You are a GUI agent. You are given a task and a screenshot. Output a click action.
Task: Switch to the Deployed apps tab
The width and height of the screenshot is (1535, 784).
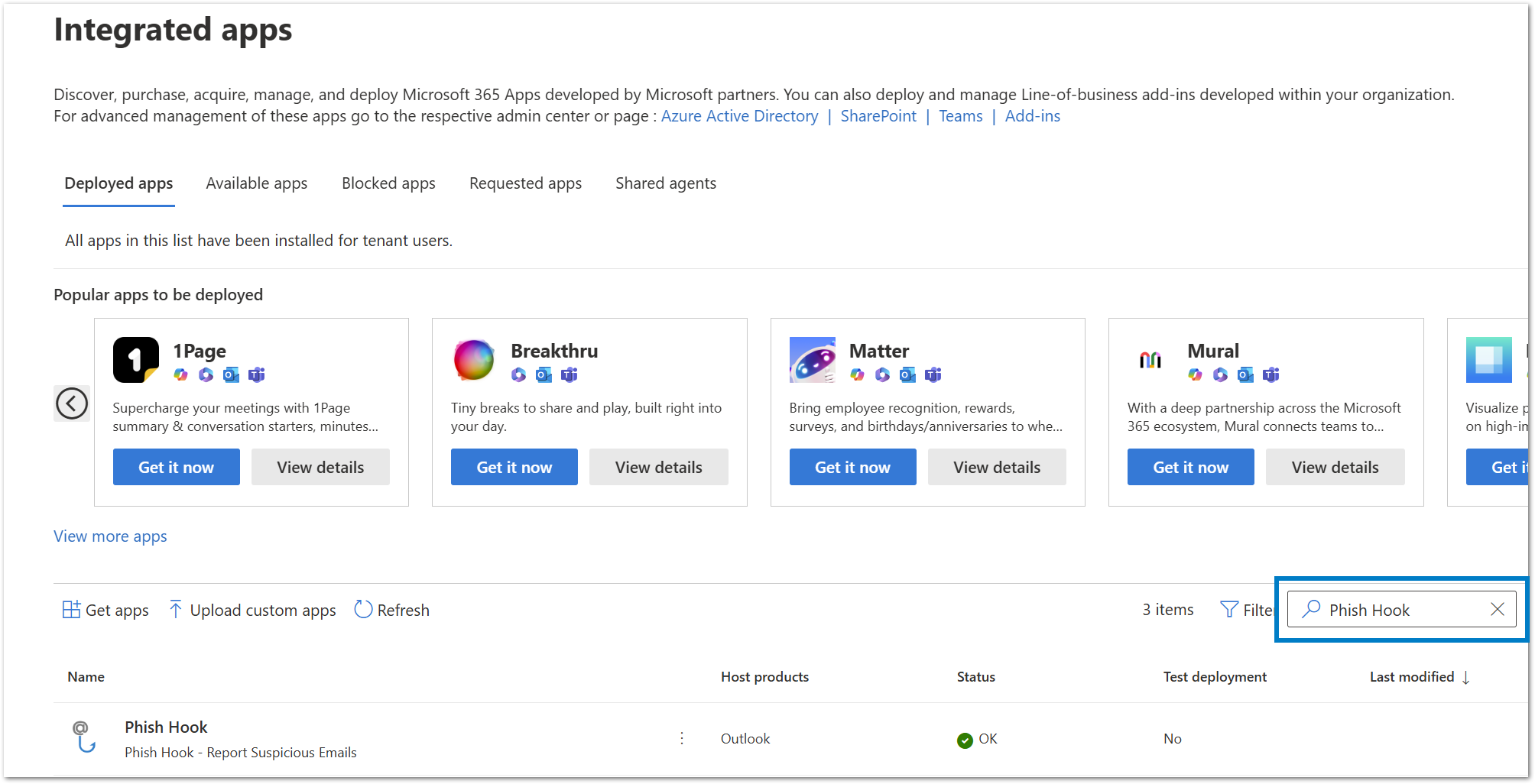[118, 183]
